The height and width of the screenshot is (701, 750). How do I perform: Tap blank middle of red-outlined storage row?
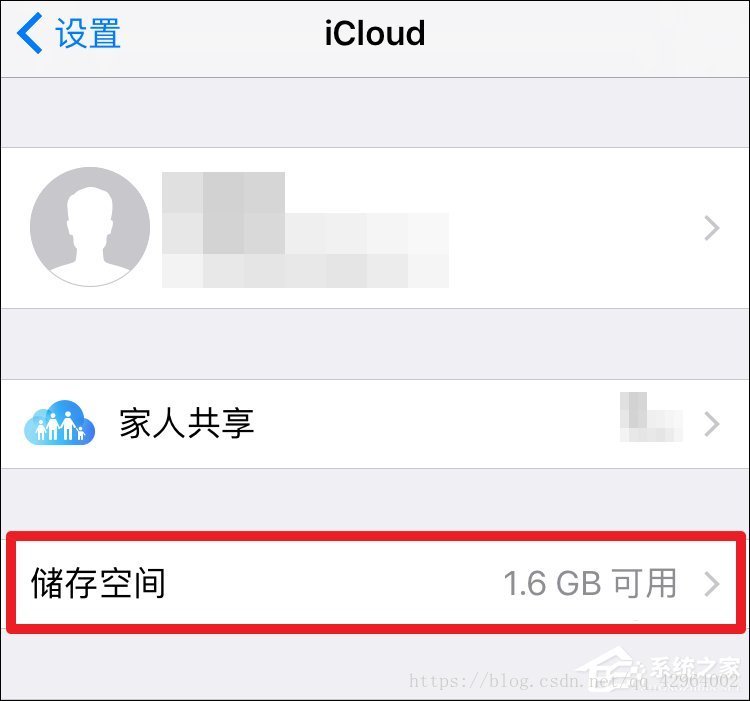click(x=335, y=583)
